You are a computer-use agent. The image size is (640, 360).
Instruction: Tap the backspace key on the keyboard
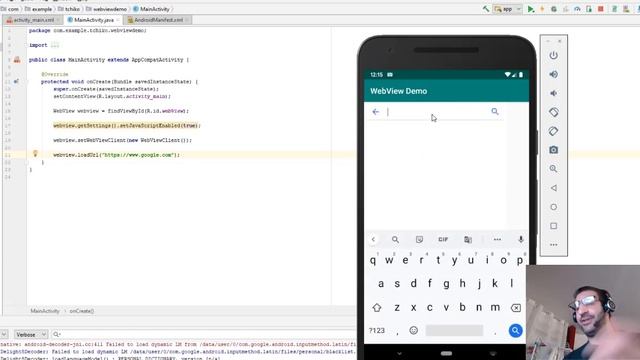click(x=516, y=308)
